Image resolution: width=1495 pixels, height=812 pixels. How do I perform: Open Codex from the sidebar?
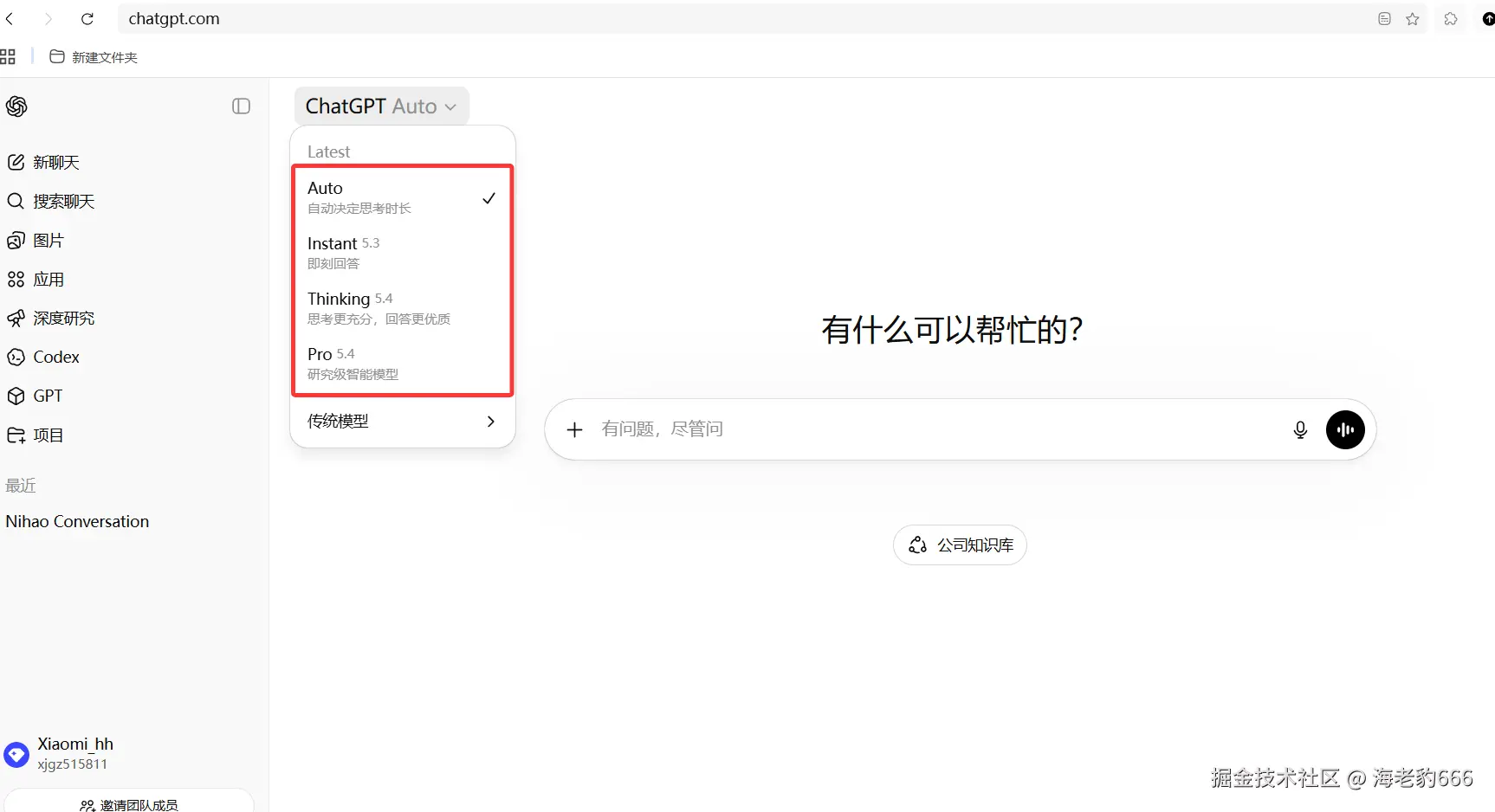point(43,358)
